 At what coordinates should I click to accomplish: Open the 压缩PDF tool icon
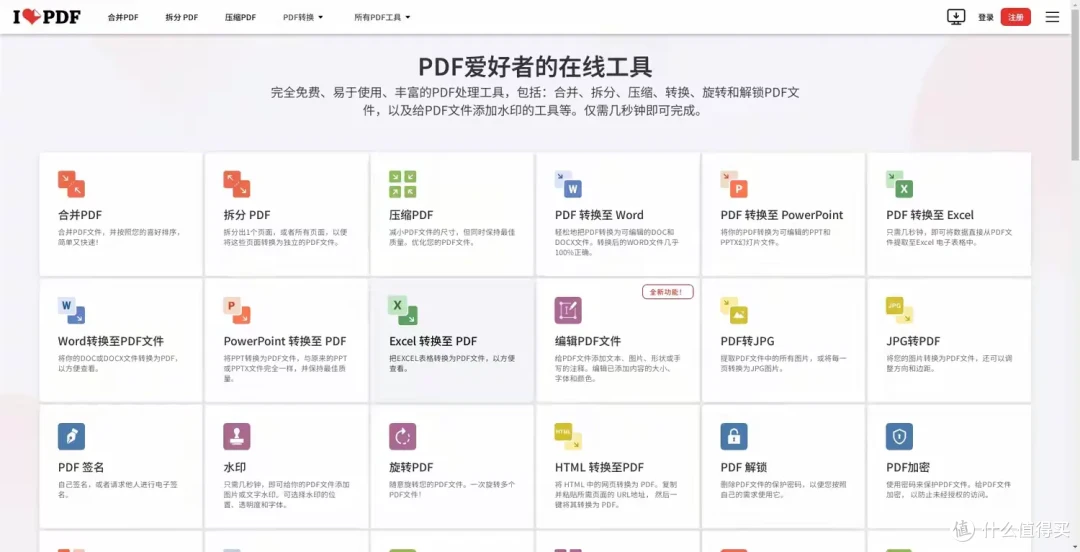[x=402, y=184]
